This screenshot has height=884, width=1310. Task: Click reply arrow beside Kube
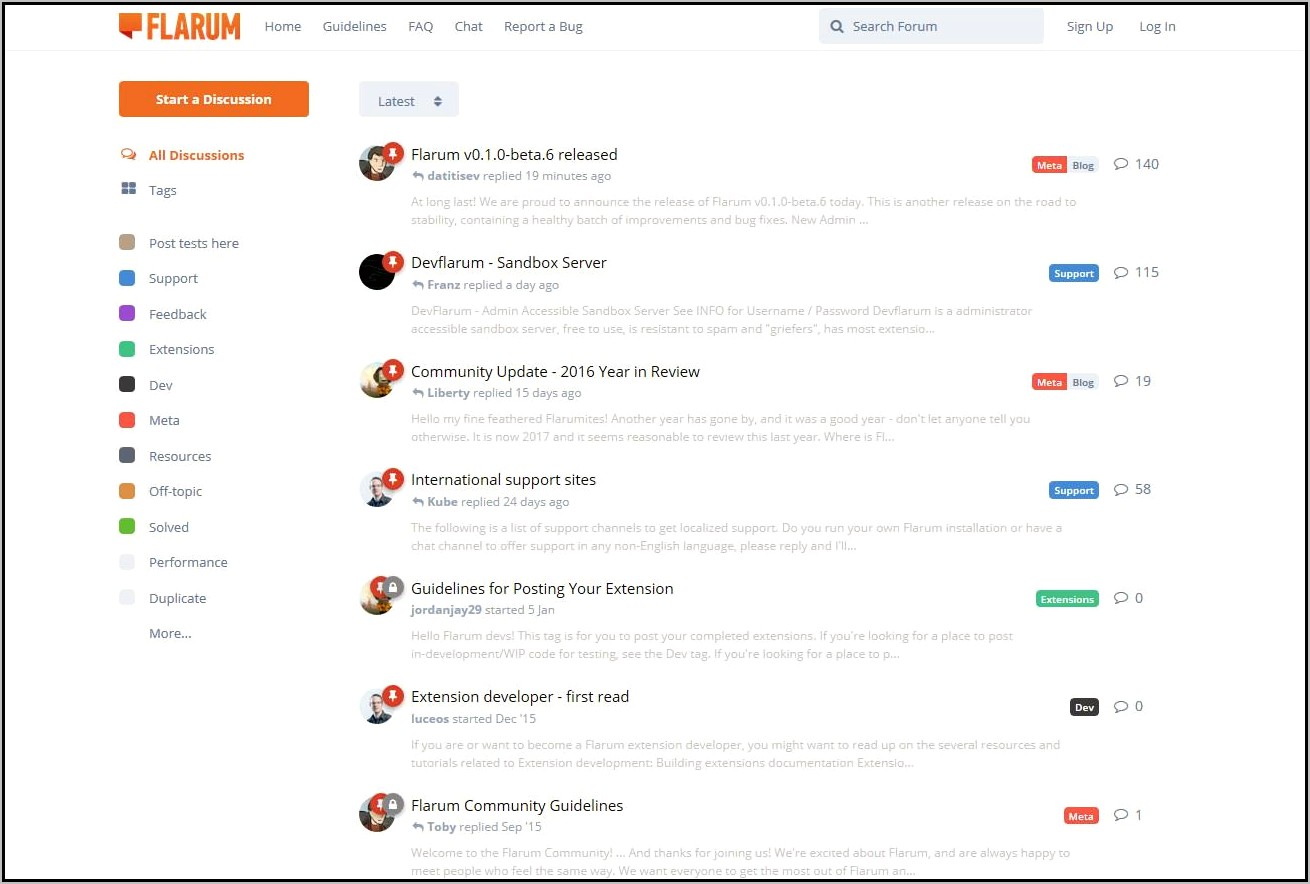tap(418, 502)
